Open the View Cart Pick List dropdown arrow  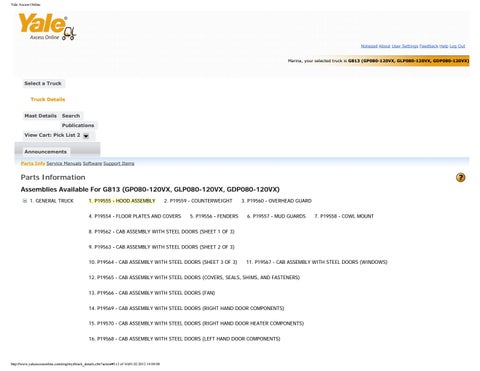click(x=86, y=136)
